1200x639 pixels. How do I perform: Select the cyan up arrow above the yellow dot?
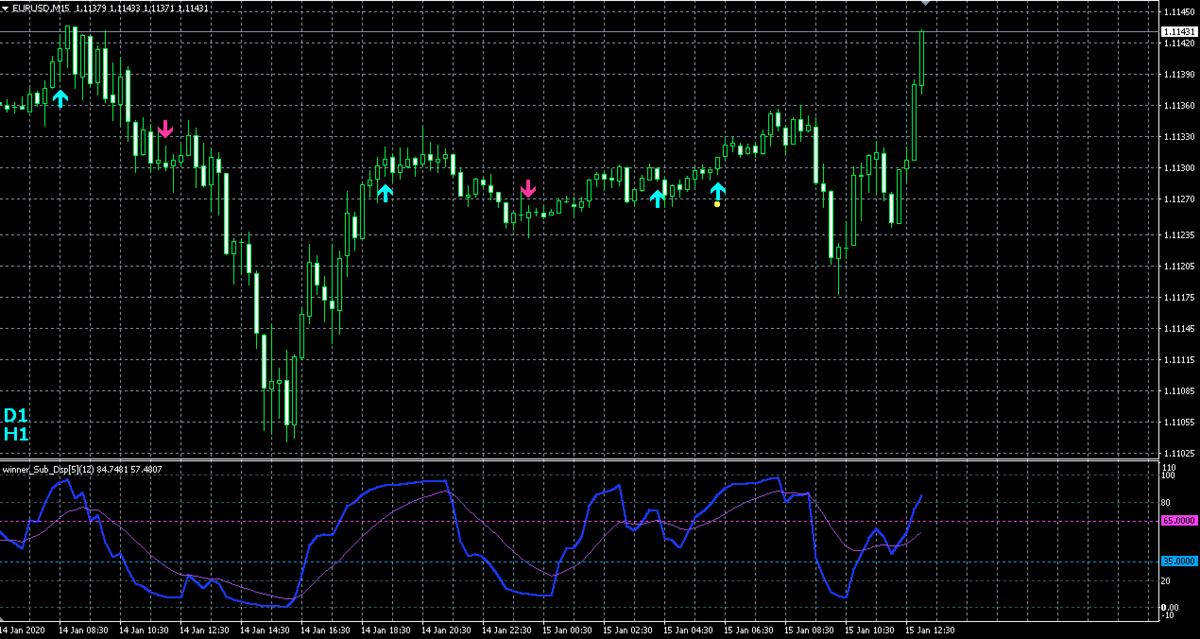click(x=717, y=190)
